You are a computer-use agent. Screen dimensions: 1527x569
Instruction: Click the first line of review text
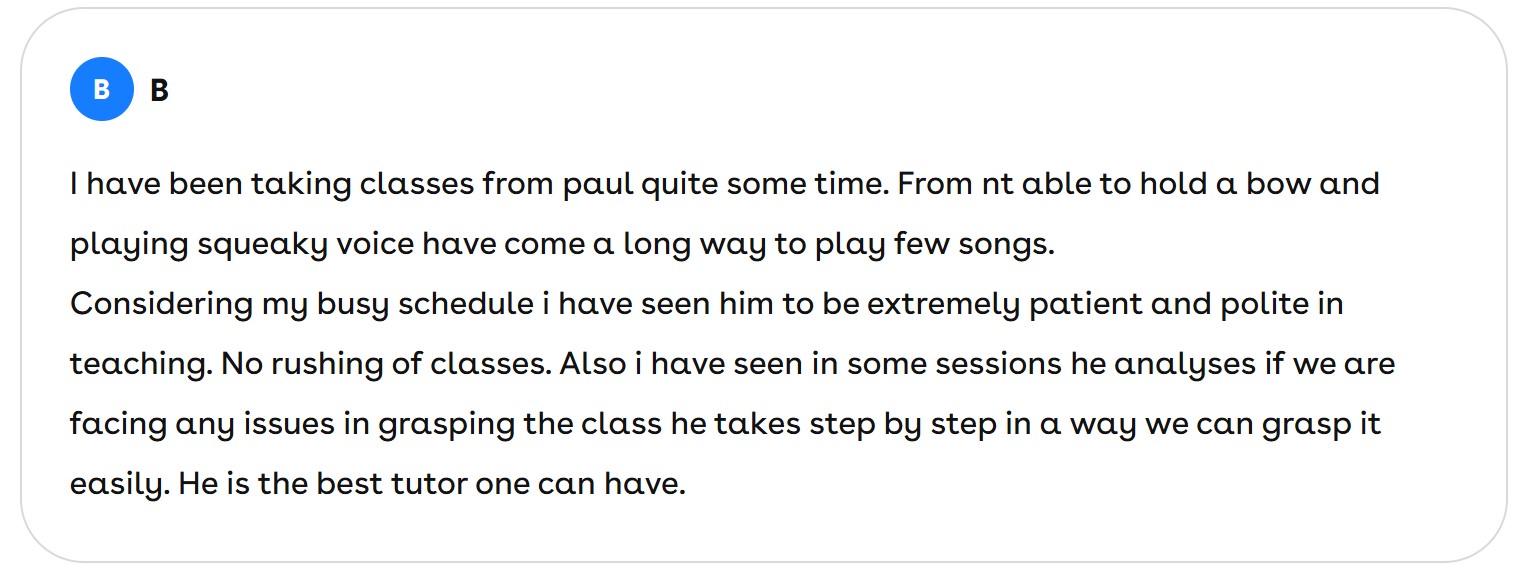(724, 185)
